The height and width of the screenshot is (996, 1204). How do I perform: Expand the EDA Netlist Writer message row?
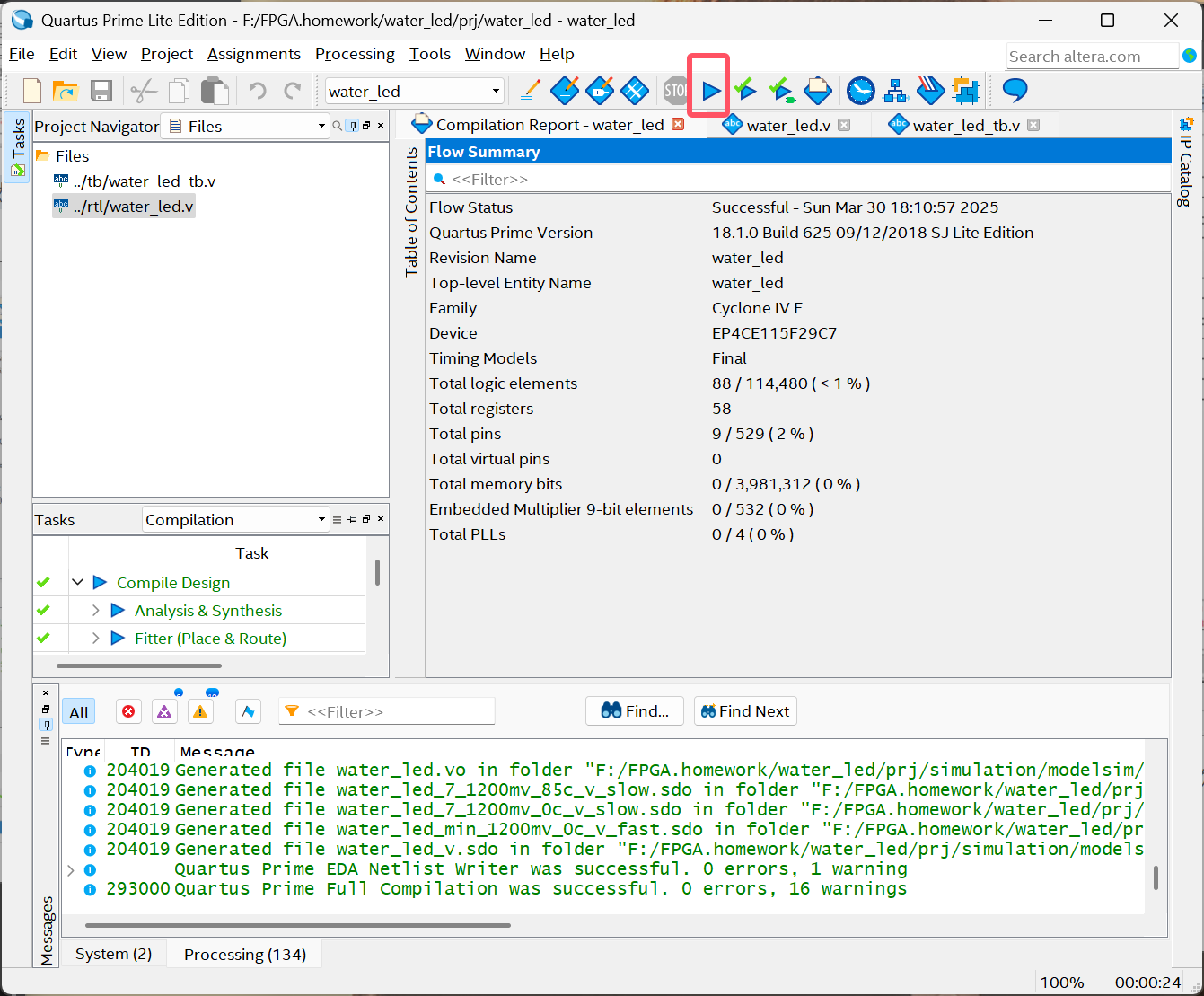pyautogui.click(x=71, y=869)
